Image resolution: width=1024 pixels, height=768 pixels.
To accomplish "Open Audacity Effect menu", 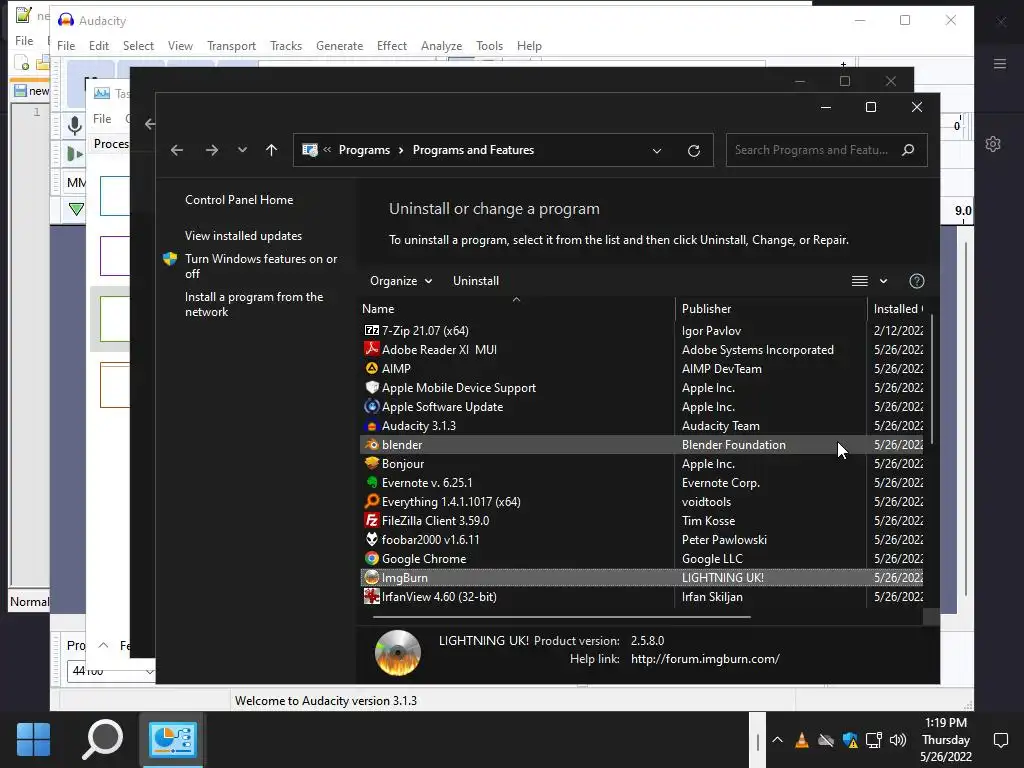I will (x=392, y=46).
